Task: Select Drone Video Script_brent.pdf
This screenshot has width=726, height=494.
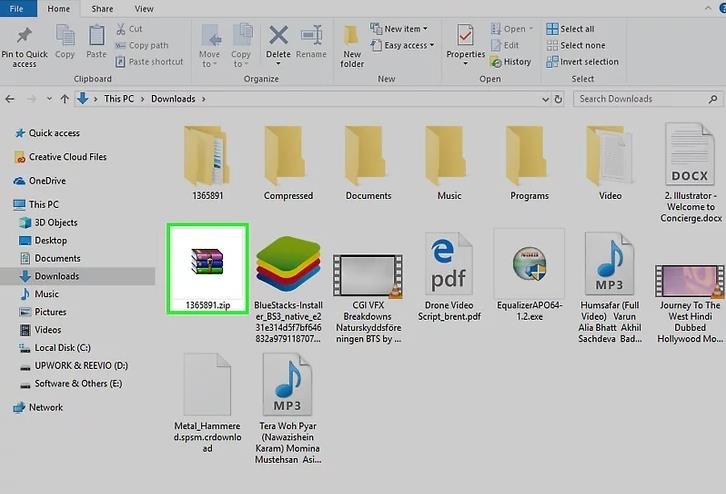Action: pos(449,277)
